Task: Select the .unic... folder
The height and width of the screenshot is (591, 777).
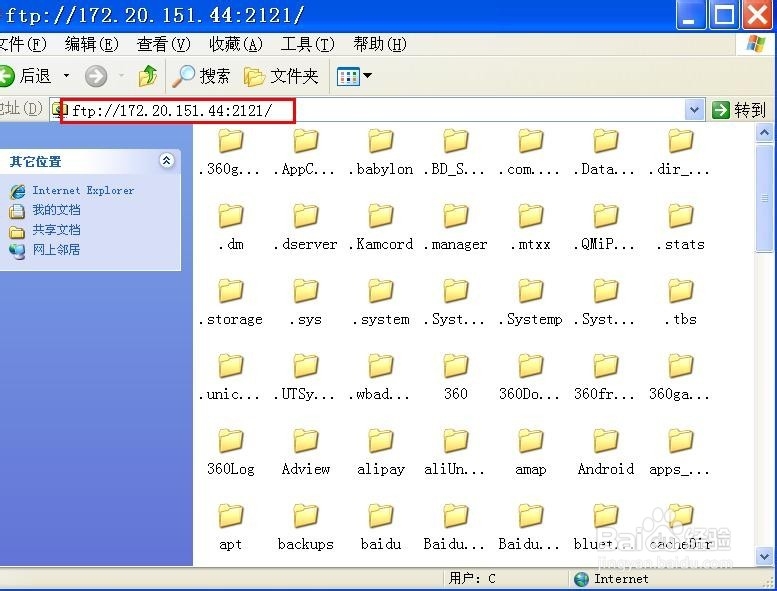Action: coord(230,376)
